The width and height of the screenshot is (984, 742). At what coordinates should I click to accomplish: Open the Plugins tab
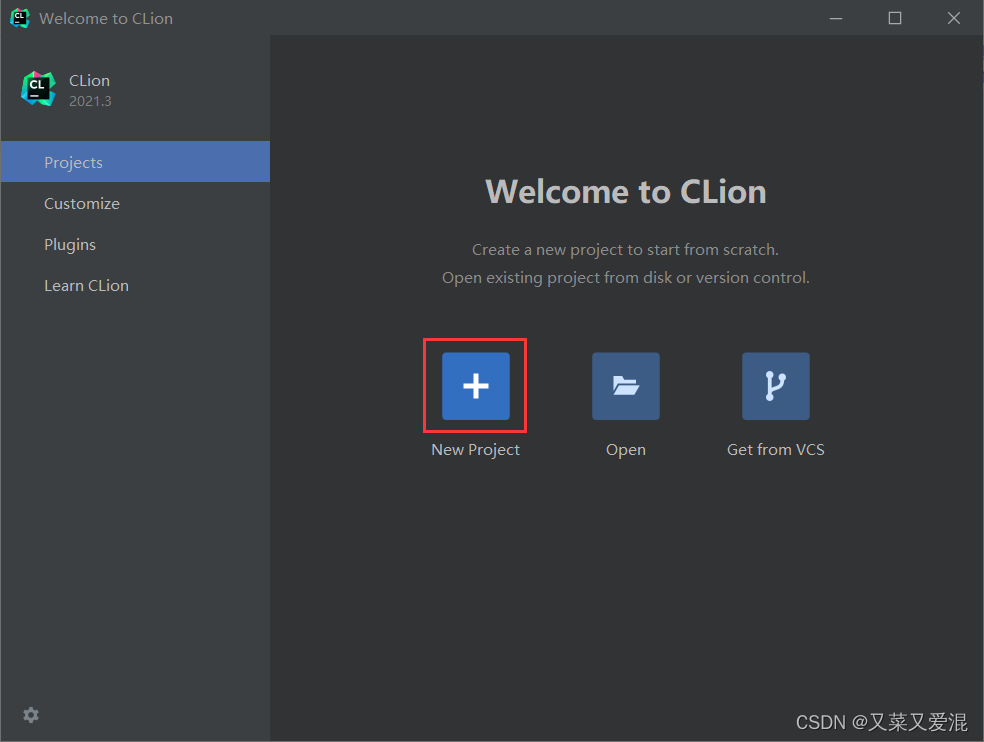click(136, 244)
